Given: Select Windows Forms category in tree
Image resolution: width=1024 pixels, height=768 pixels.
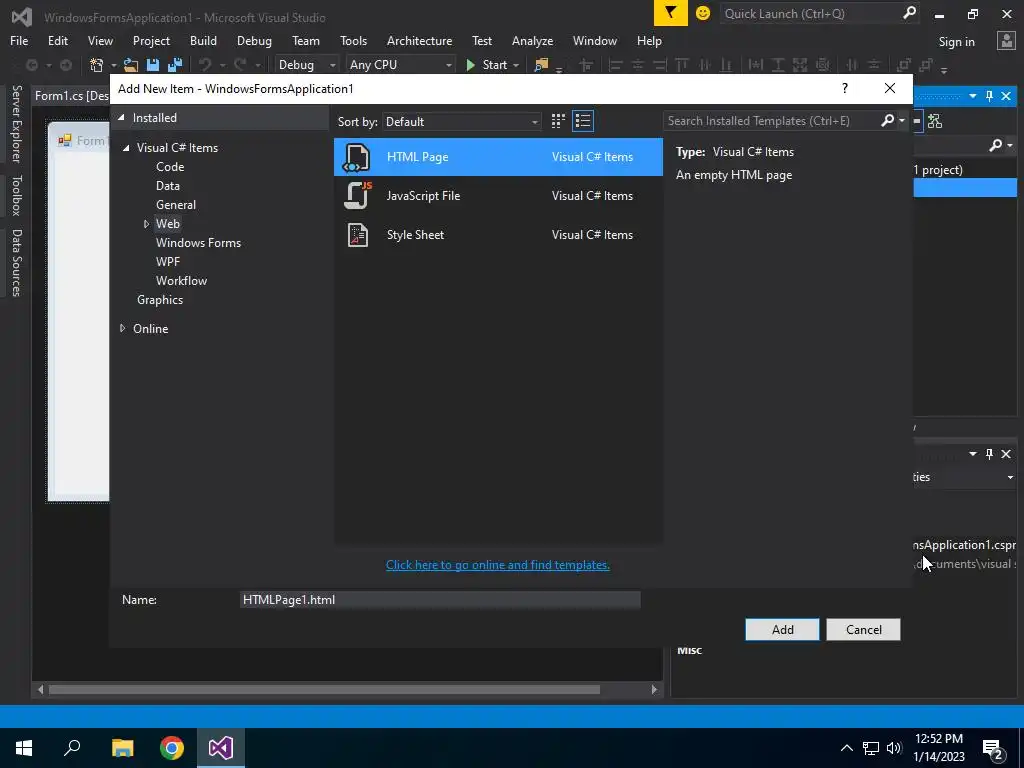Looking at the screenshot, I should 199,243.
